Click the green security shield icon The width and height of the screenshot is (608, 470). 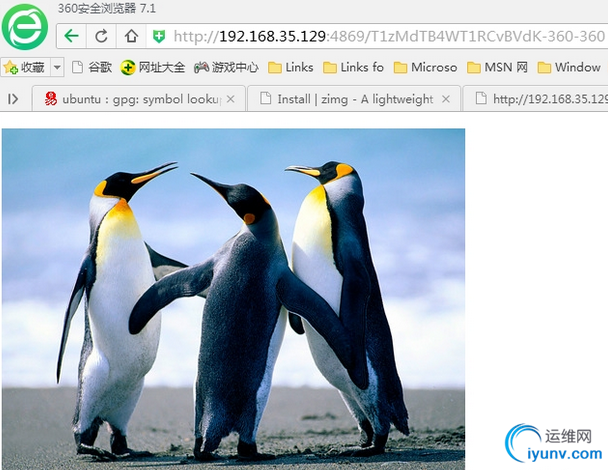pyautogui.click(x=159, y=36)
